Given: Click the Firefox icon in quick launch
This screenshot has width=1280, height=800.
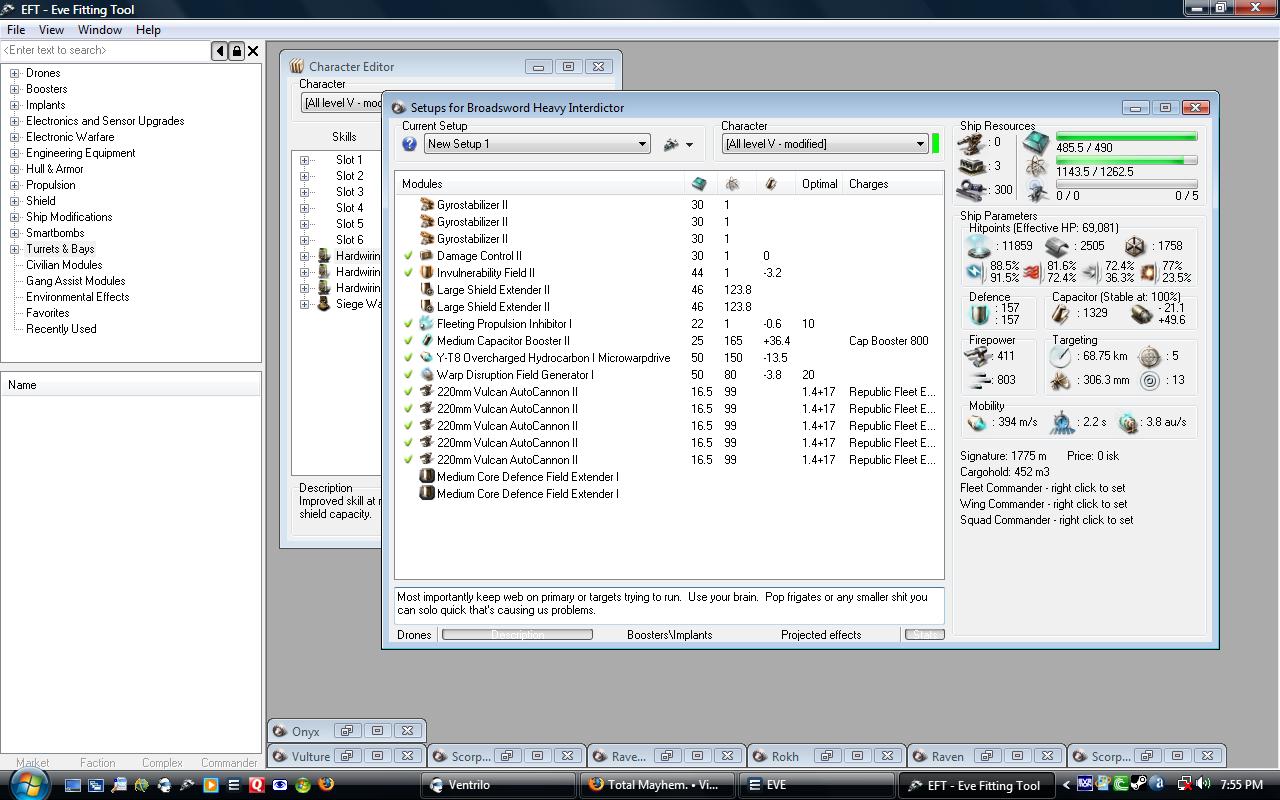Looking at the screenshot, I should [325, 785].
